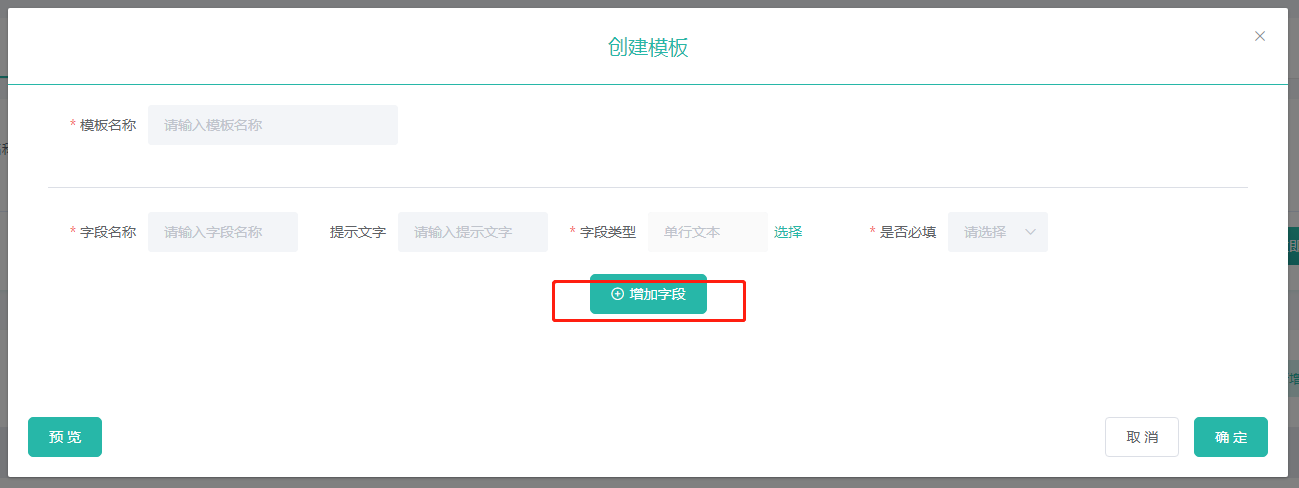Click the chevron arrow in 是否必填 selector
Screen dimensions: 1299x488
click(x=1031, y=232)
